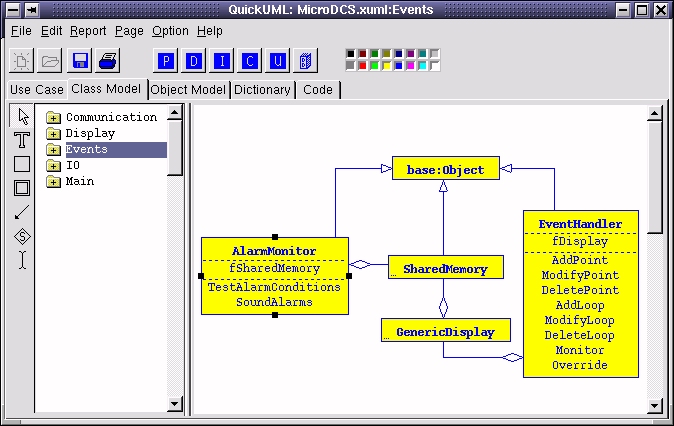Pick the single rectangle class tool

click(22, 164)
